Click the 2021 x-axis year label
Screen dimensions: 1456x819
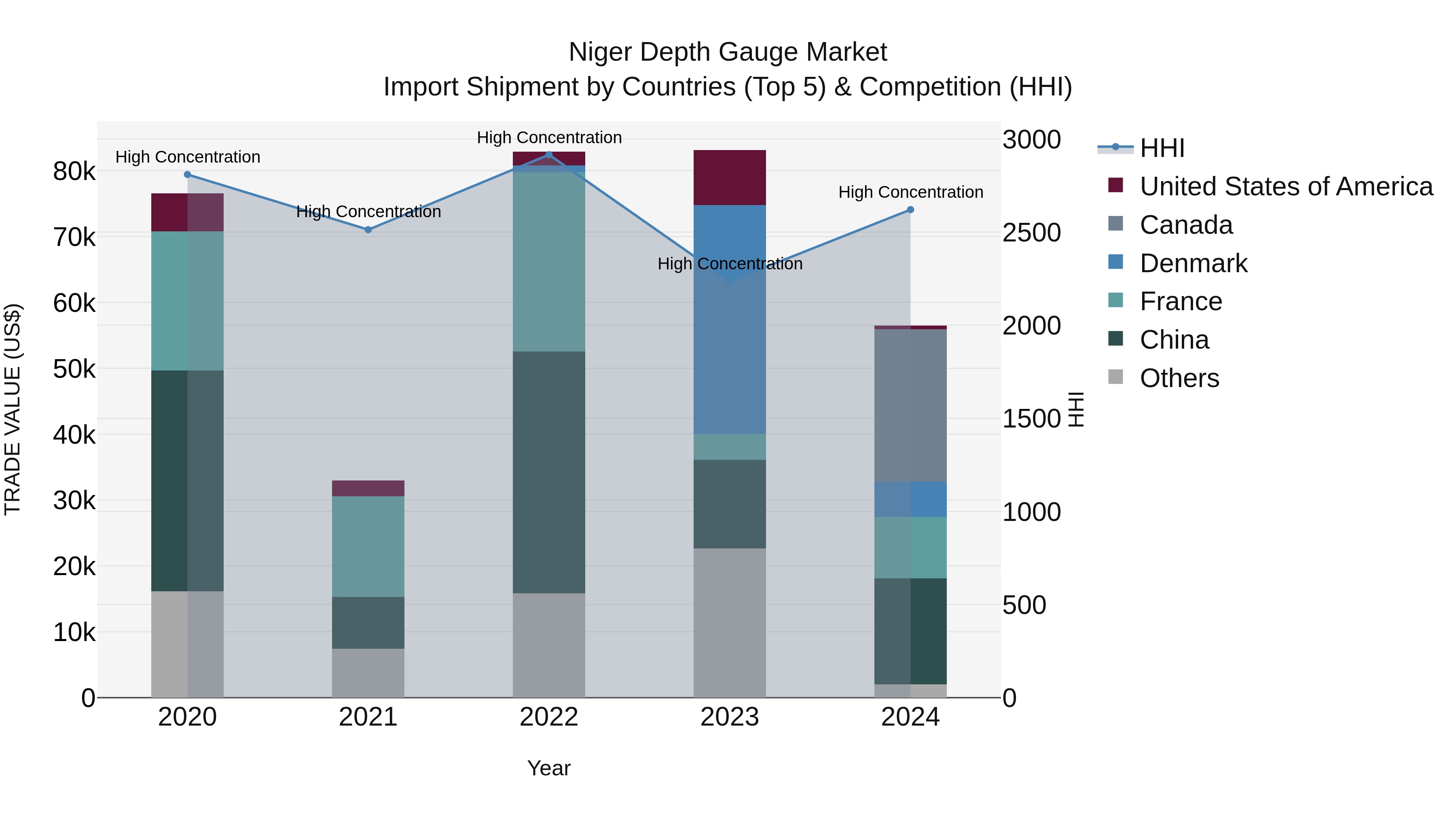coord(368,717)
